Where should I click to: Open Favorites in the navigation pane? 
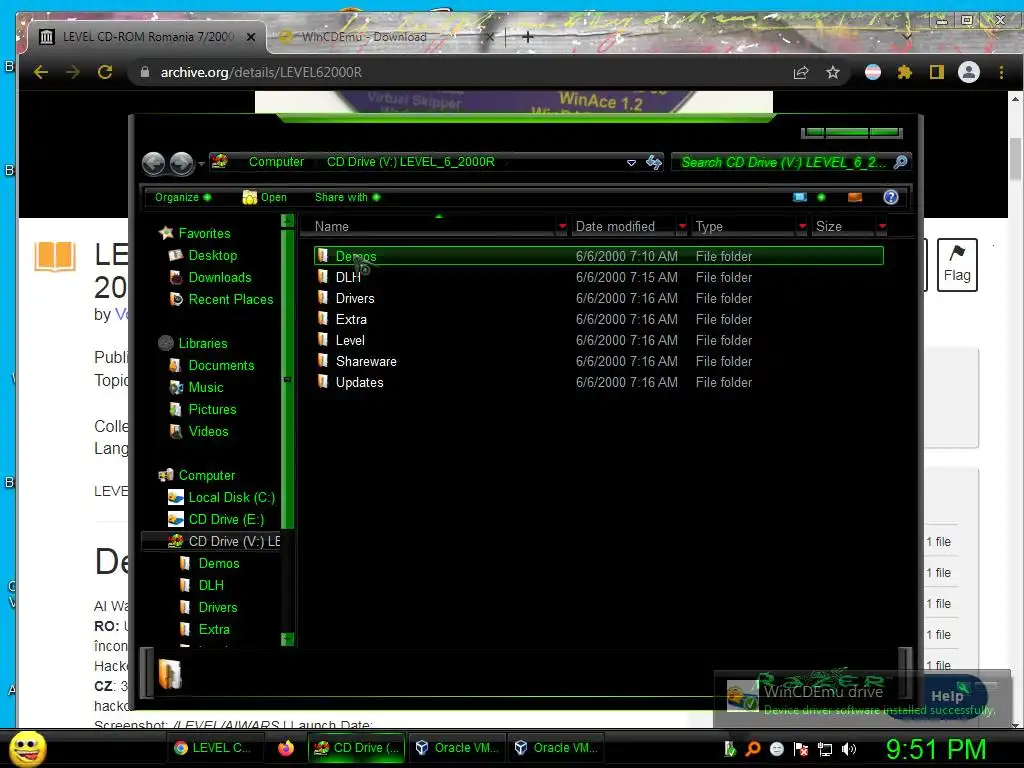pyautogui.click(x=195, y=233)
